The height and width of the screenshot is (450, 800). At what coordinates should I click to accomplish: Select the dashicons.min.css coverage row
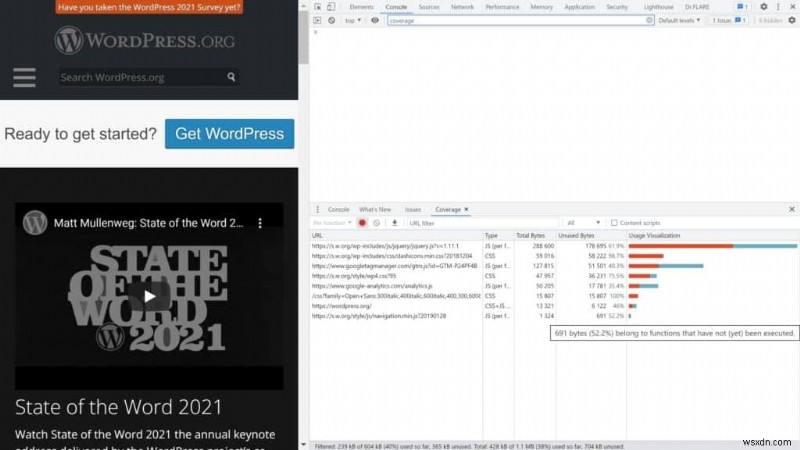click(554, 256)
